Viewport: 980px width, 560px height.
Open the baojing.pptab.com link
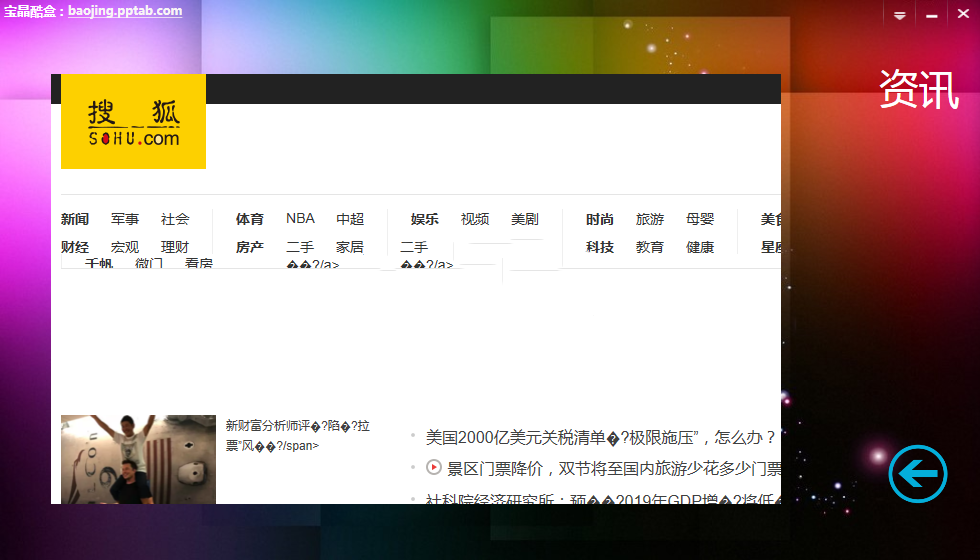pyautogui.click(x=125, y=11)
